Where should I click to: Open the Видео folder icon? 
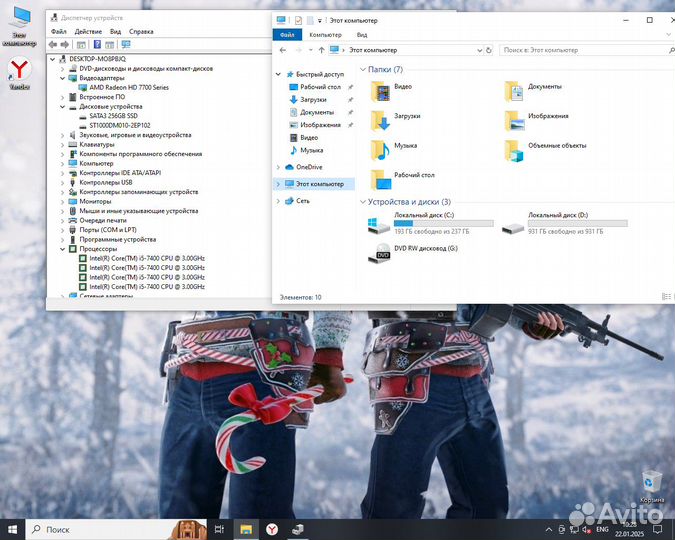(381, 92)
